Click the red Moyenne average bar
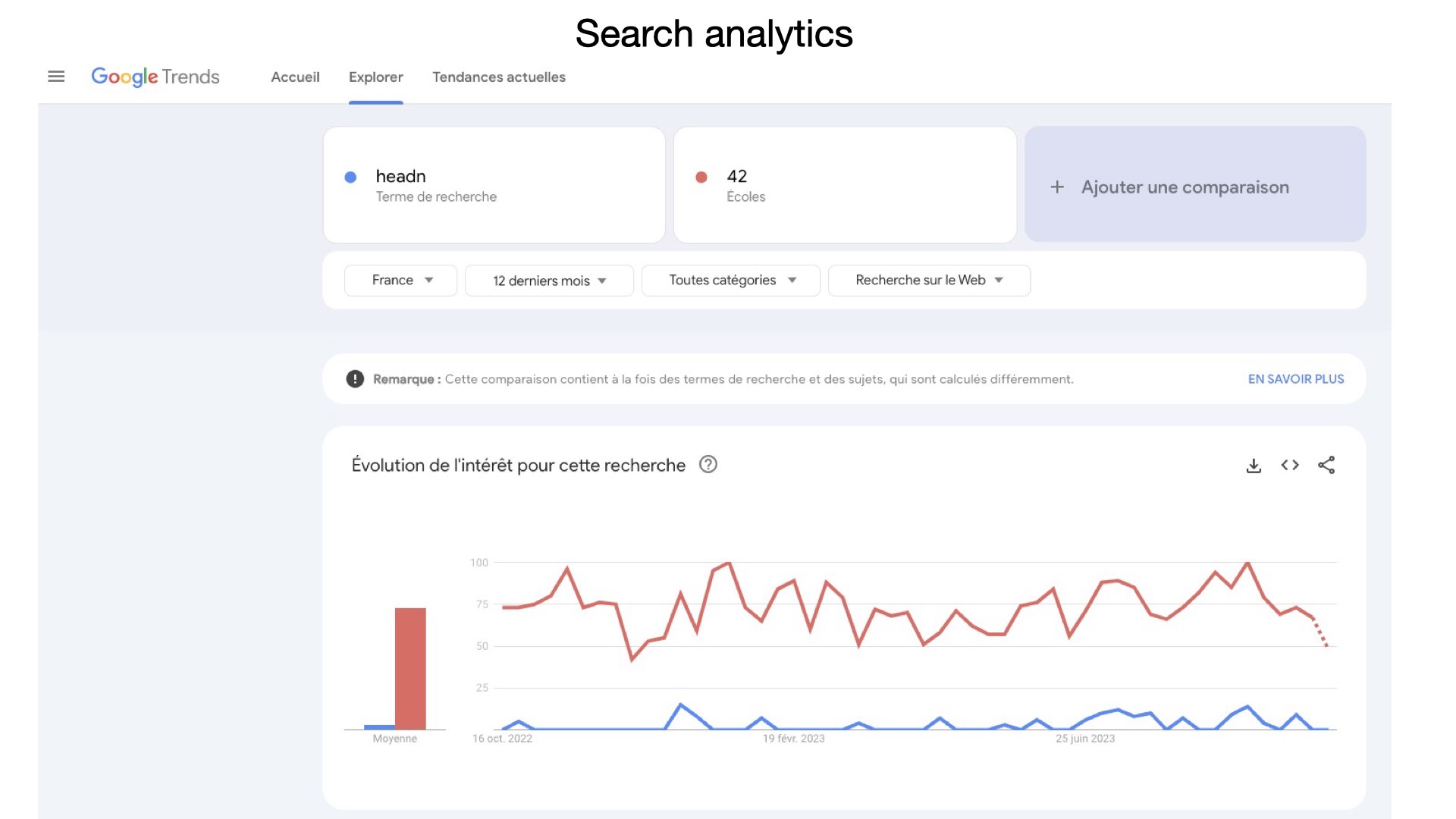 click(x=410, y=669)
